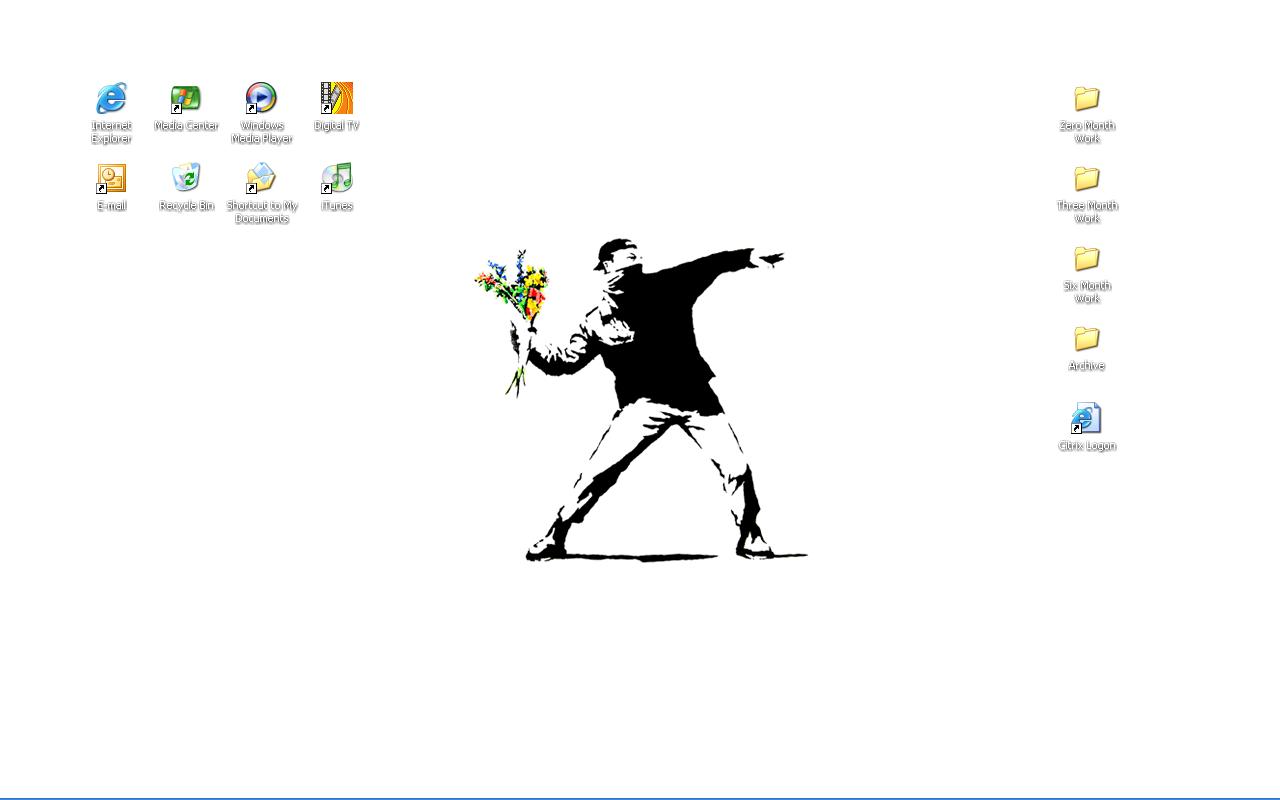Select the Media Center shortcut
The image size is (1280, 800).
pyautogui.click(x=186, y=99)
